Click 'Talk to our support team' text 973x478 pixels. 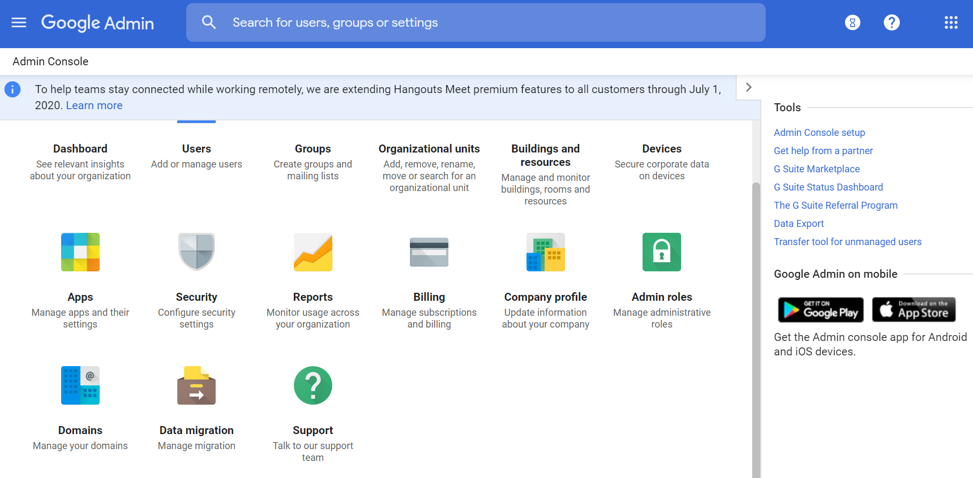[x=313, y=452]
